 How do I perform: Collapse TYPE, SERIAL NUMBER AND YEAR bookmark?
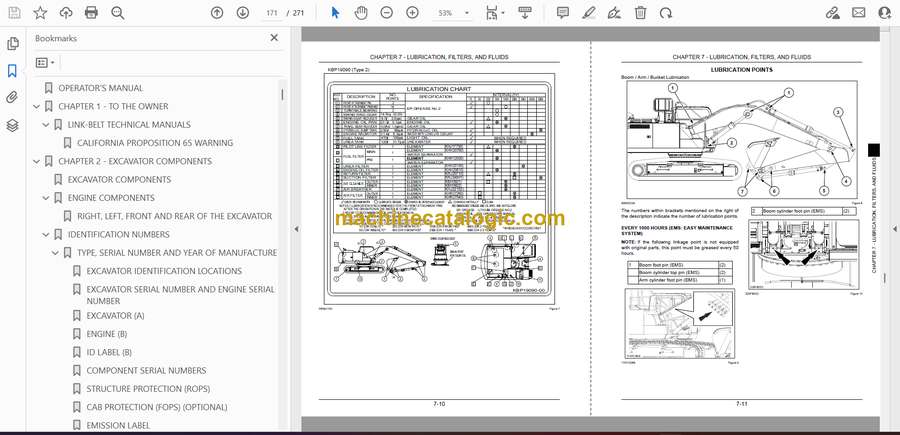click(55, 253)
